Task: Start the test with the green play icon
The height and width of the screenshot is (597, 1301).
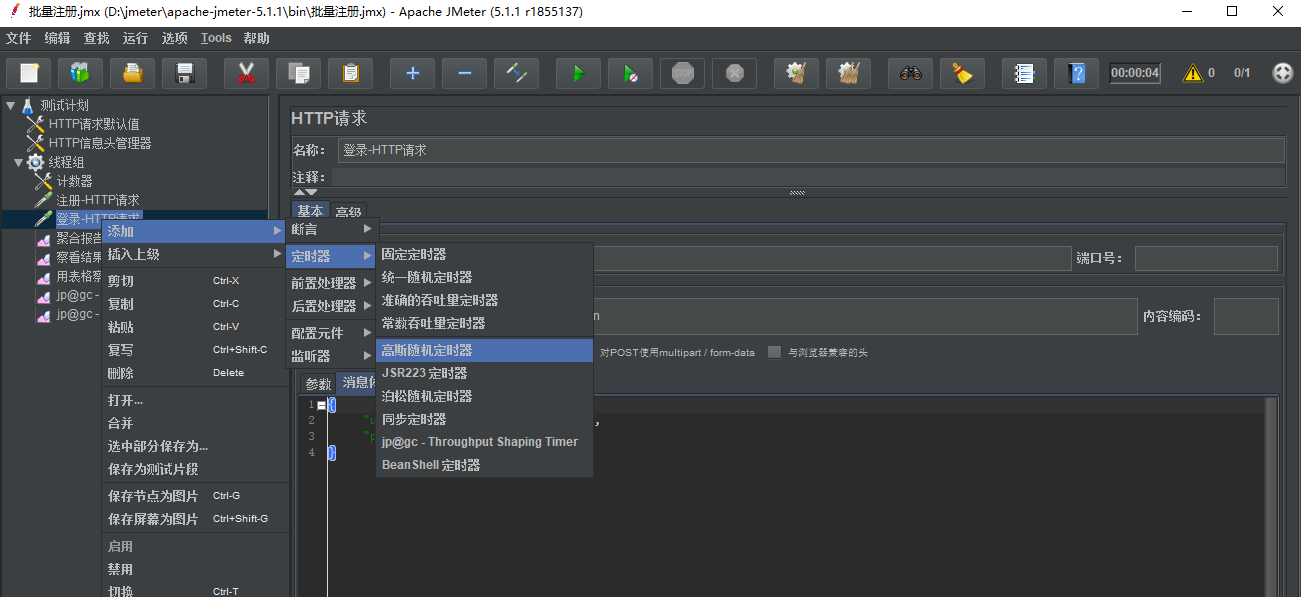Action: 578,73
